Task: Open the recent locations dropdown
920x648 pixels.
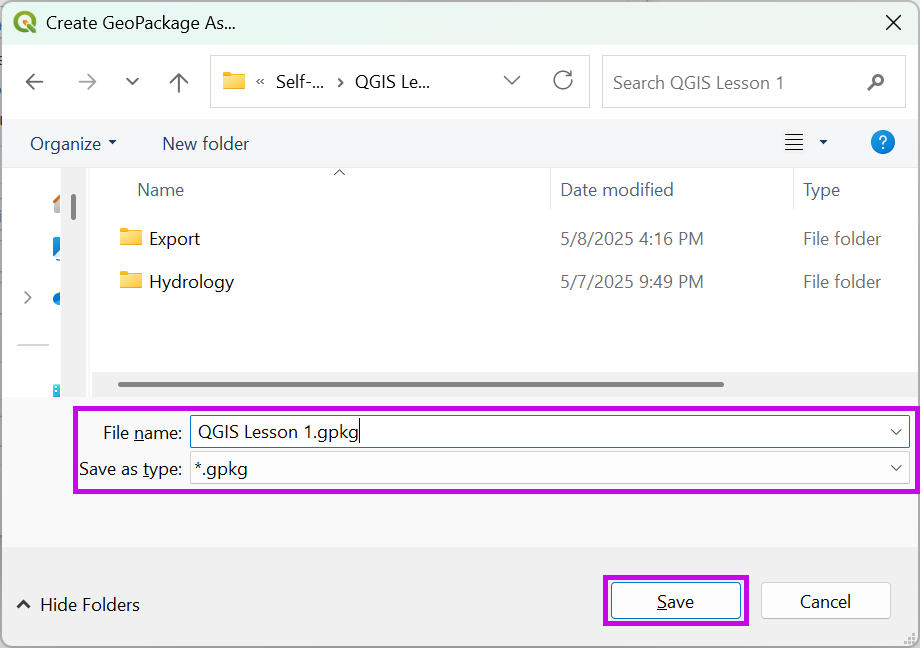Action: 132,82
